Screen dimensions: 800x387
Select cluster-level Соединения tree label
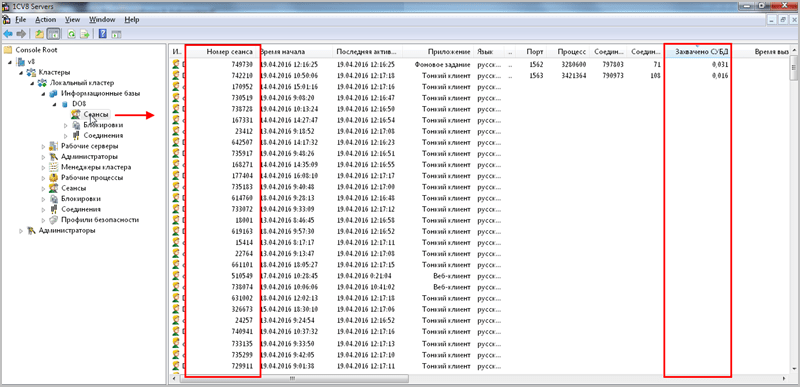point(81,209)
